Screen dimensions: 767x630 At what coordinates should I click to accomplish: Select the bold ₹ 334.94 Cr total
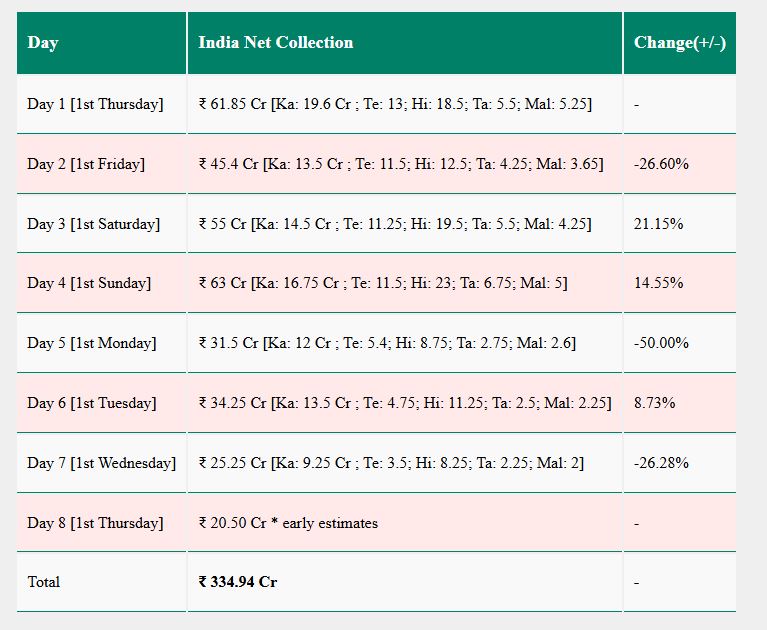click(x=238, y=582)
